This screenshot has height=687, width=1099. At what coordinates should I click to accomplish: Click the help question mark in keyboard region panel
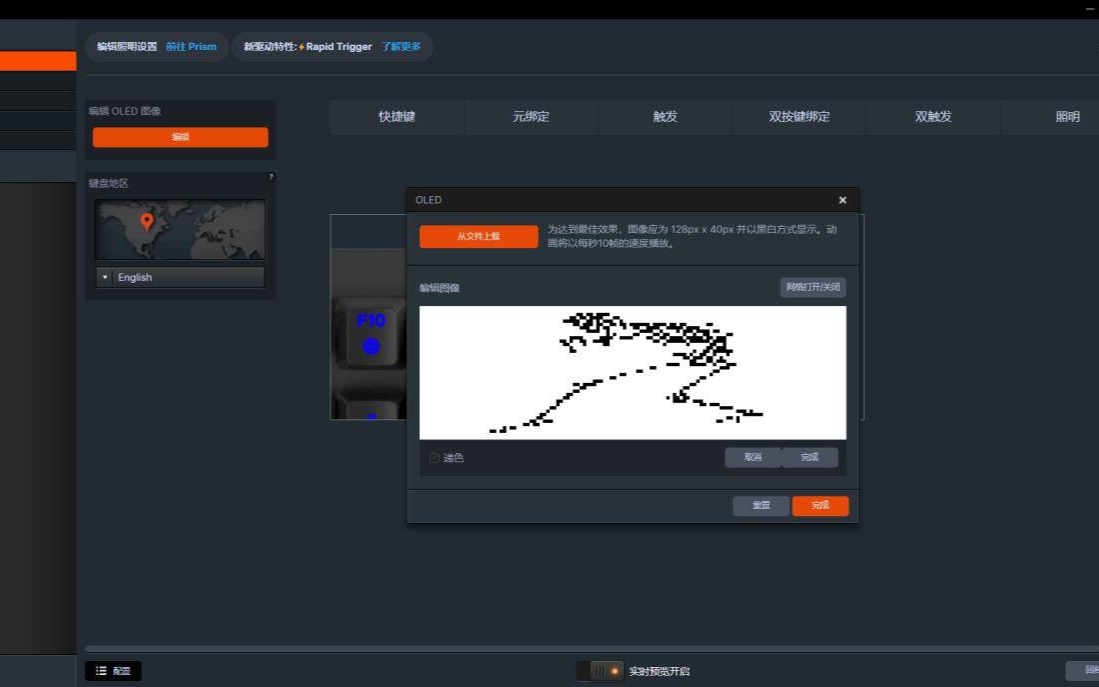(x=270, y=177)
